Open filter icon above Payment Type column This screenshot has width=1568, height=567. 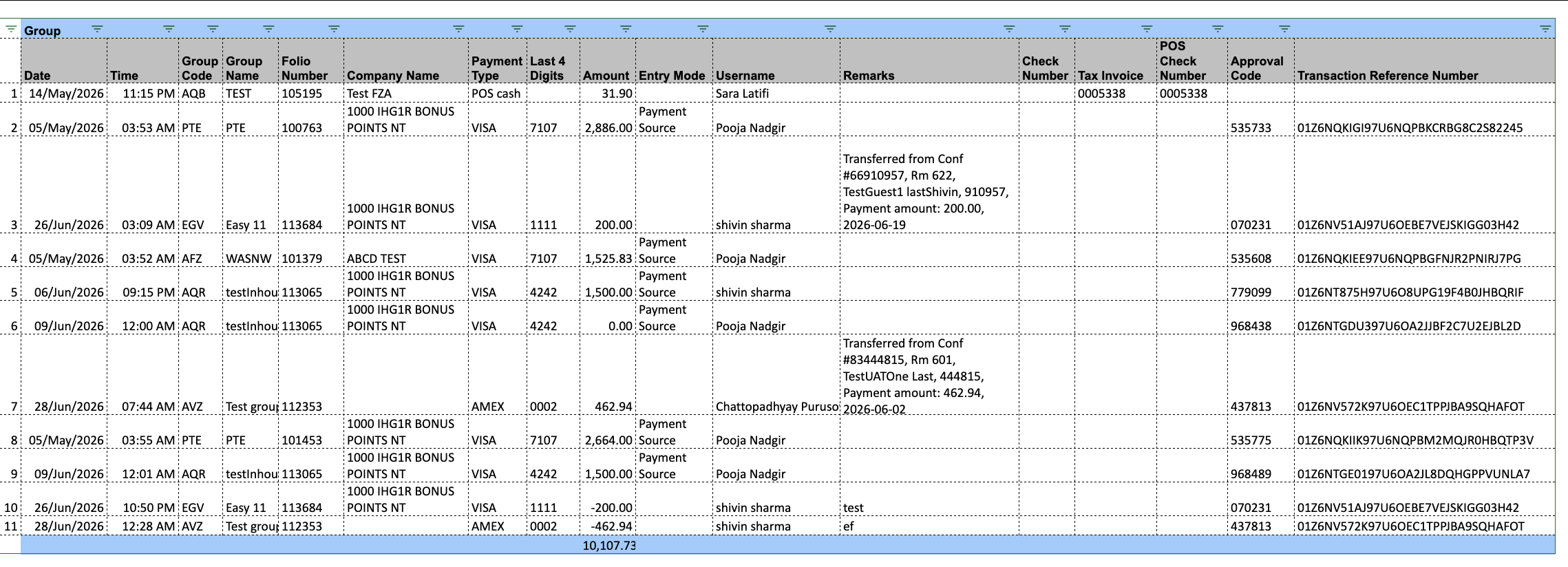(517, 29)
